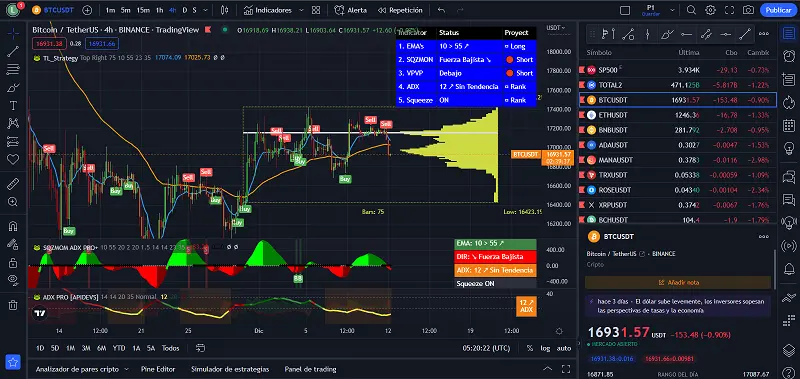The height and width of the screenshot is (379, 800).
Task: Open indicator templates grid icon
Action: click(316, 10)
